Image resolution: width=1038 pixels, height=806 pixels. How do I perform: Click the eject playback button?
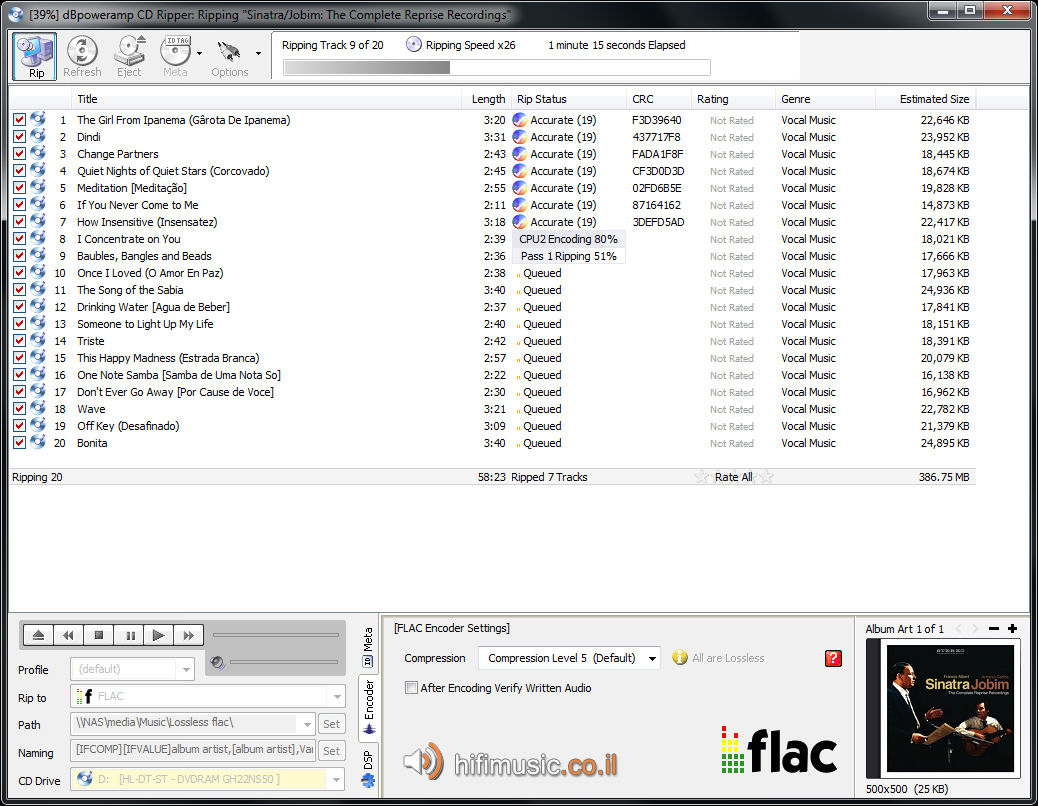click(38, 635)
